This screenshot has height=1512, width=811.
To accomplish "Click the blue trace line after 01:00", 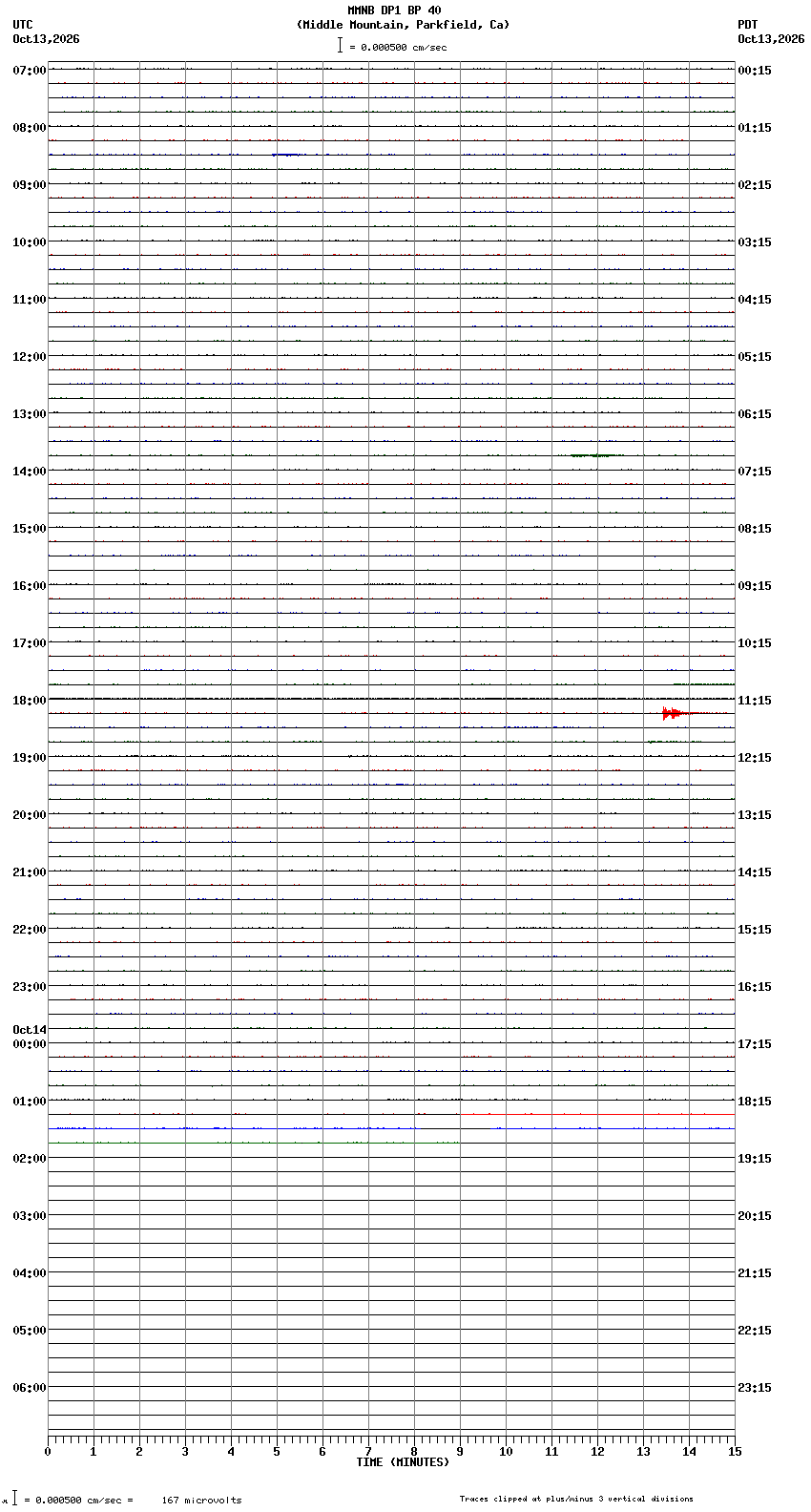I will click(391, 1128).
